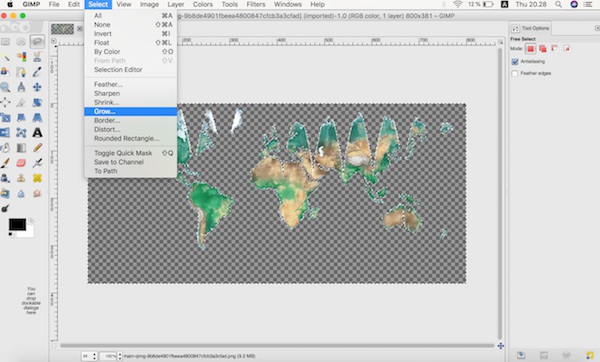Select the Pencil tool
The height and width of the screenshot is (362, 600).
[x=37, y=148]
